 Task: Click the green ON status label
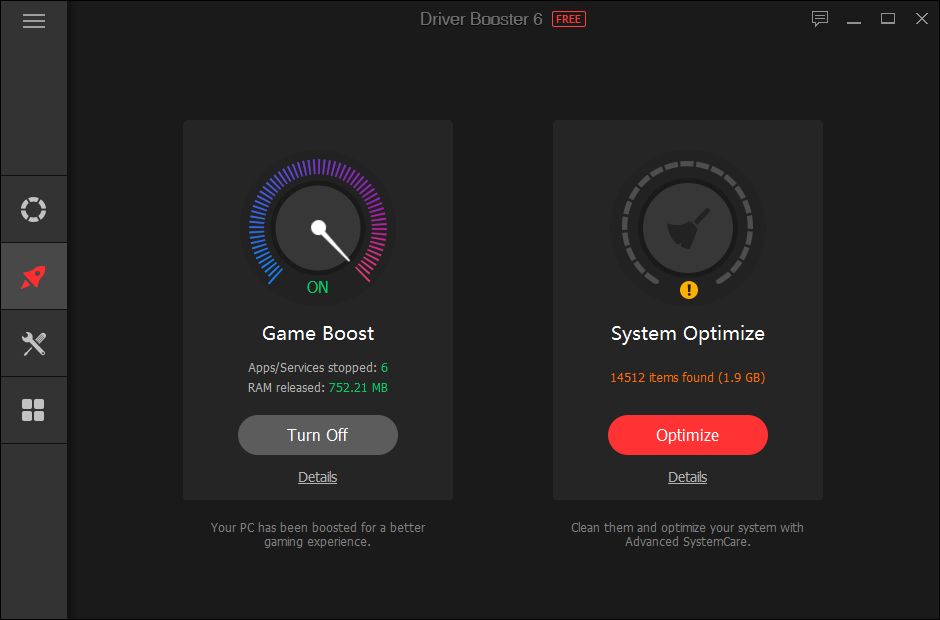coord(318,287)
